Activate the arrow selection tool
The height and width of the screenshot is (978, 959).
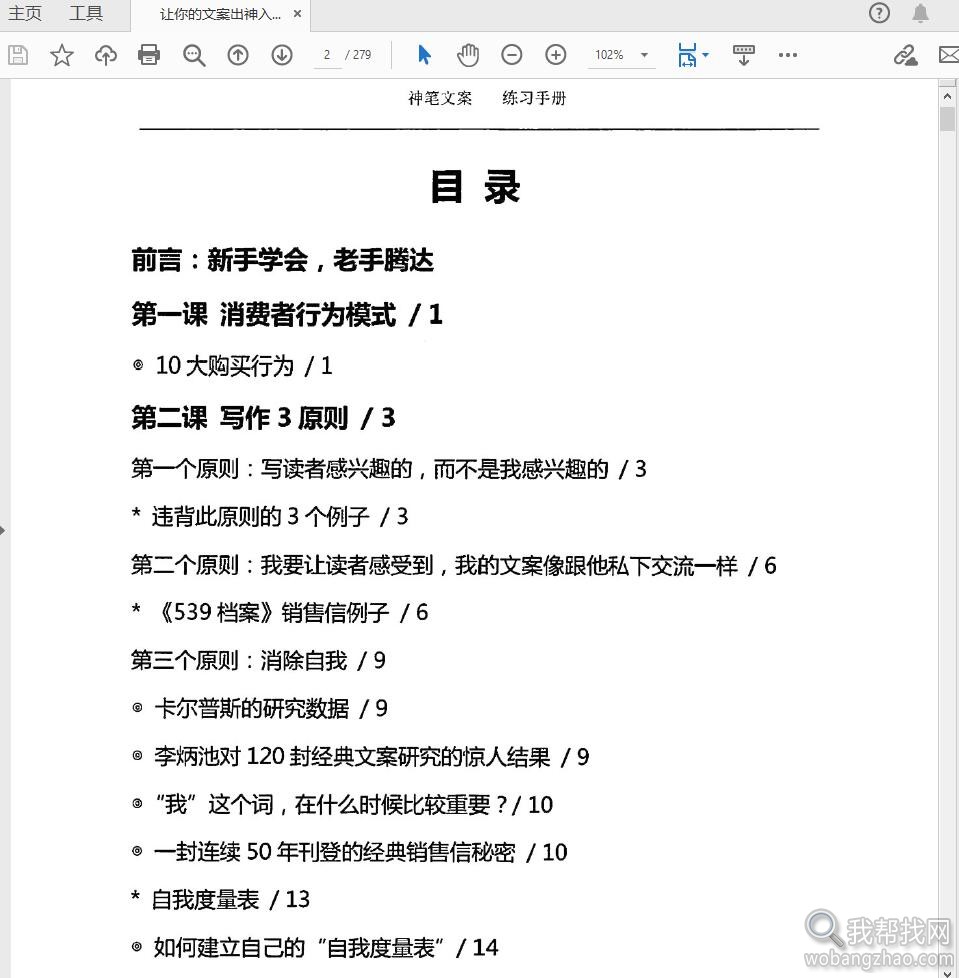coord(424,55)
